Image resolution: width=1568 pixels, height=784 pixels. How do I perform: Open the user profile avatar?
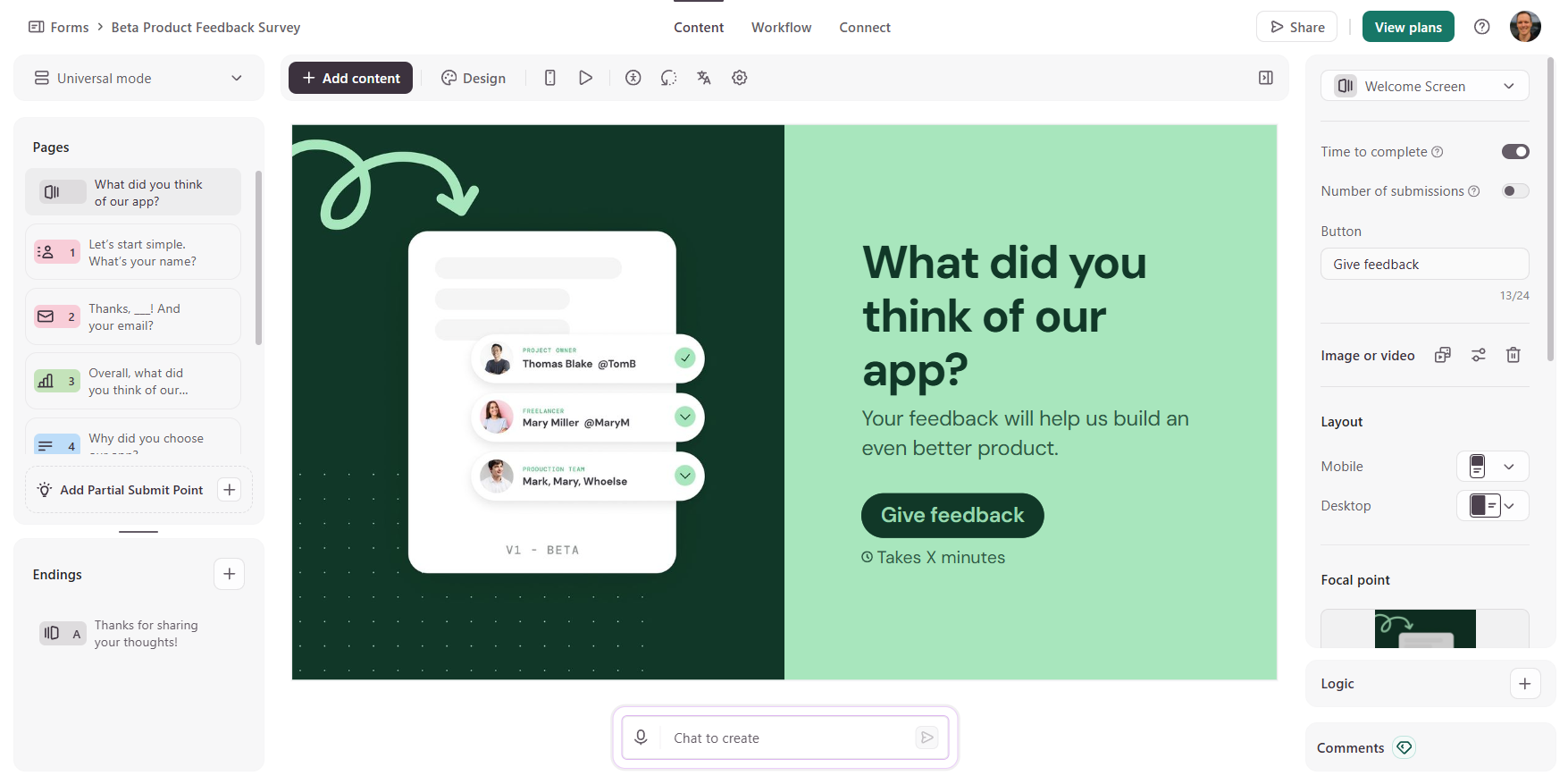point(1525,27)
